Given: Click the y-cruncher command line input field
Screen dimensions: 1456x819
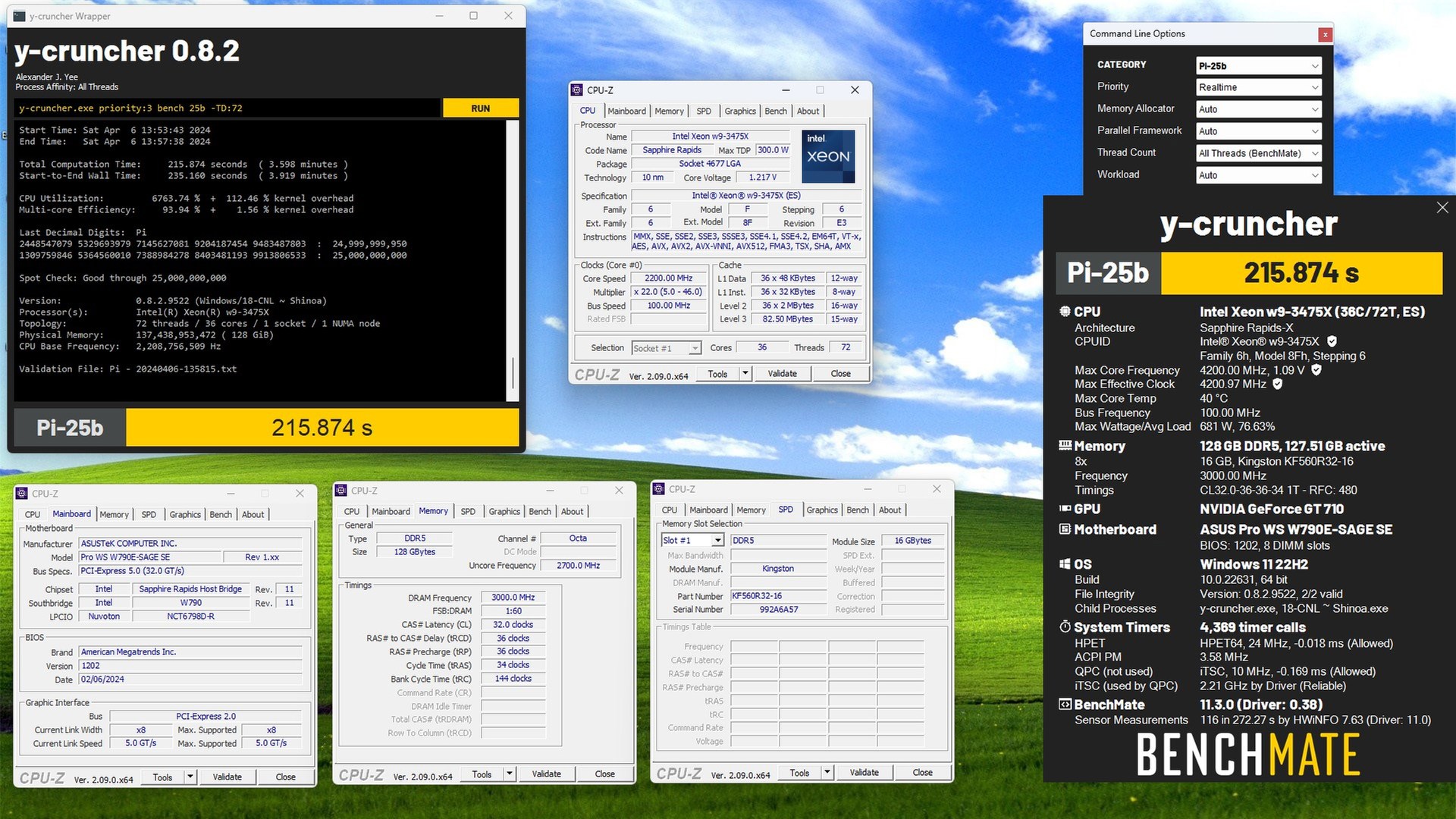Looking at the screenshot, I should [227, 108].
